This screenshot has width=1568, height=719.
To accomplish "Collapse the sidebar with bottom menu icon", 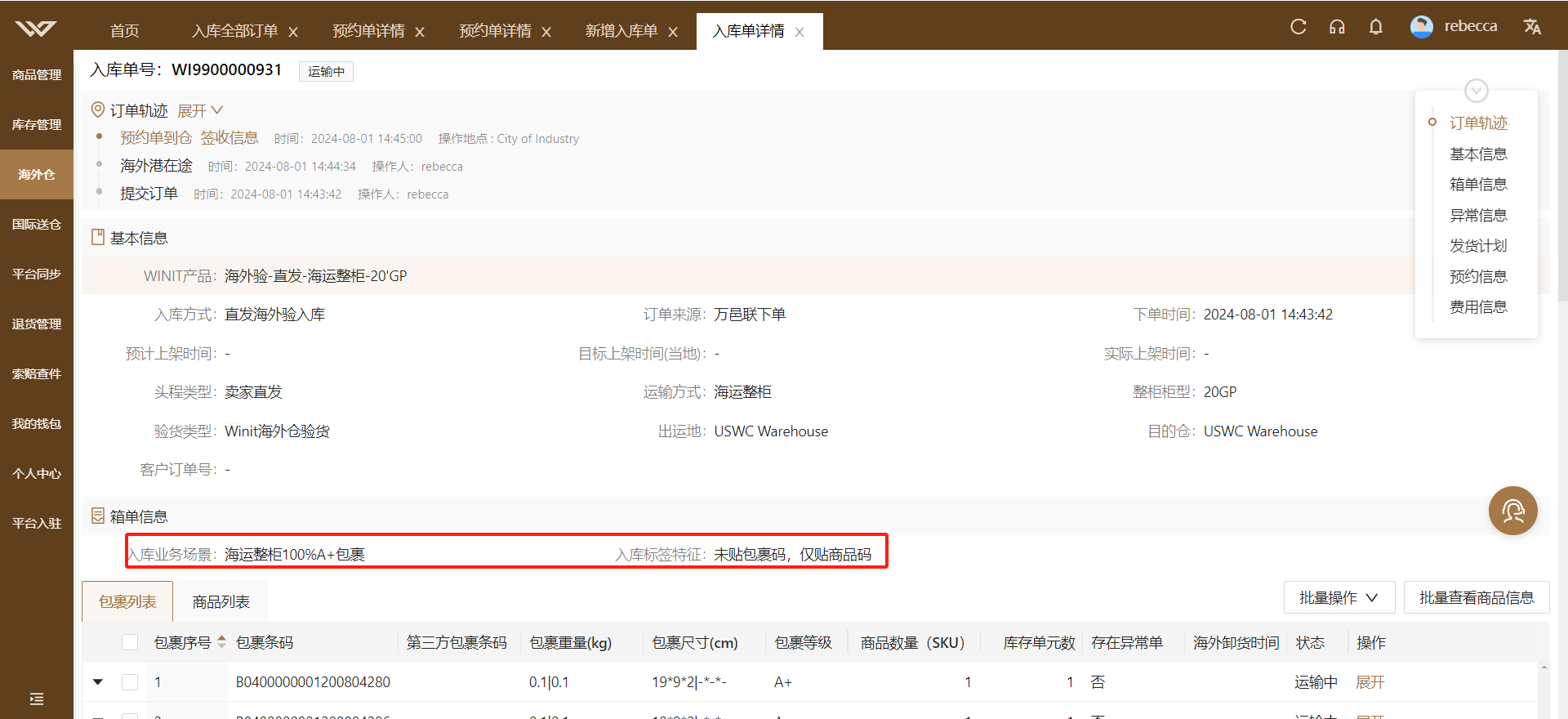I will 36,699.
